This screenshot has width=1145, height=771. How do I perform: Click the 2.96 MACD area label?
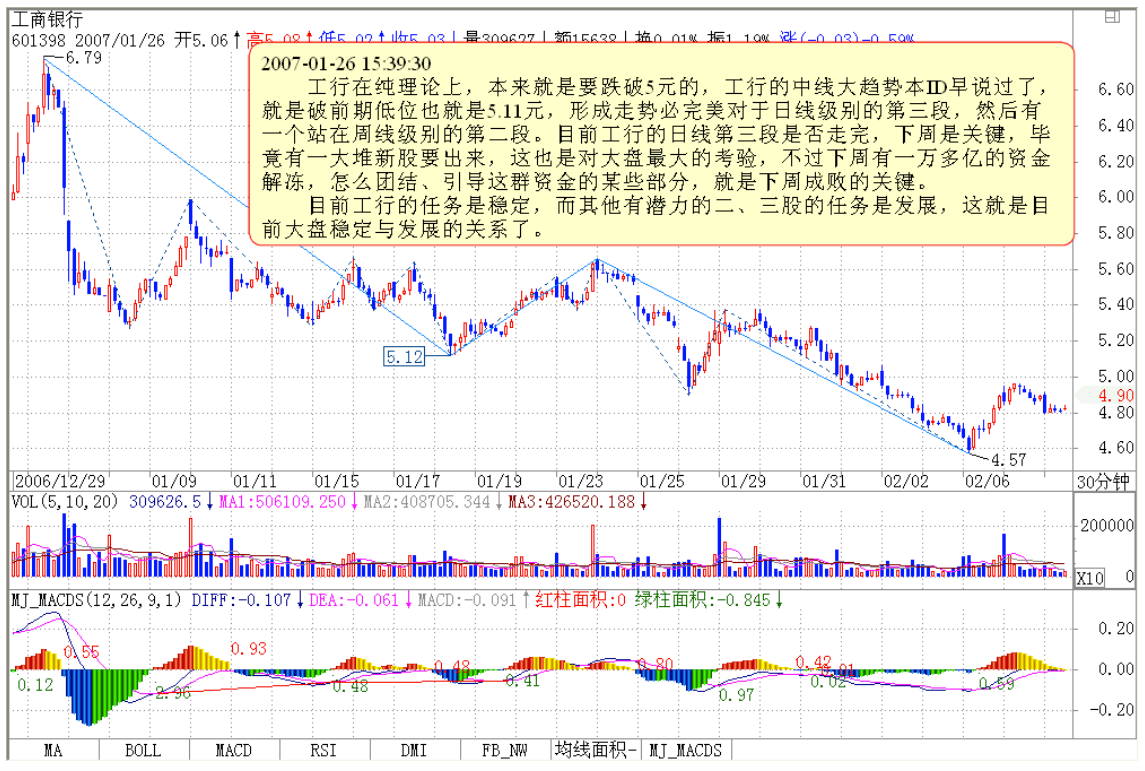coord(173,693)
